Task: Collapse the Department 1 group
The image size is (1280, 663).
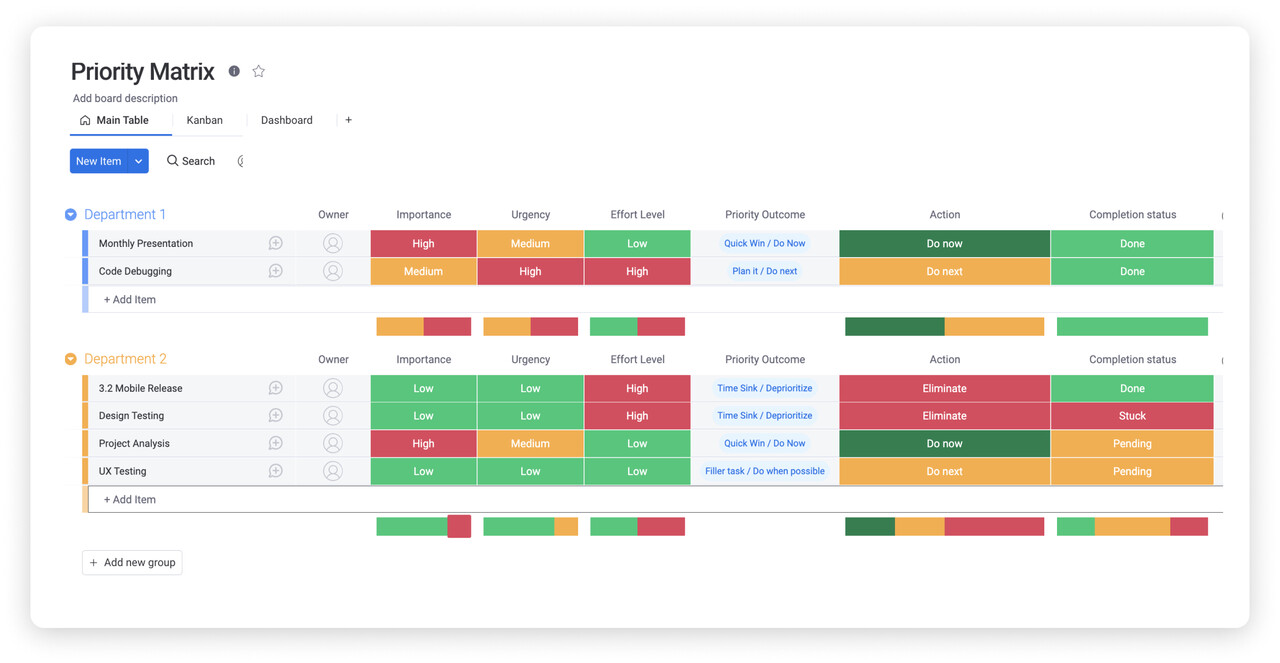Action: pyautogui.click(x=71, y=215)
